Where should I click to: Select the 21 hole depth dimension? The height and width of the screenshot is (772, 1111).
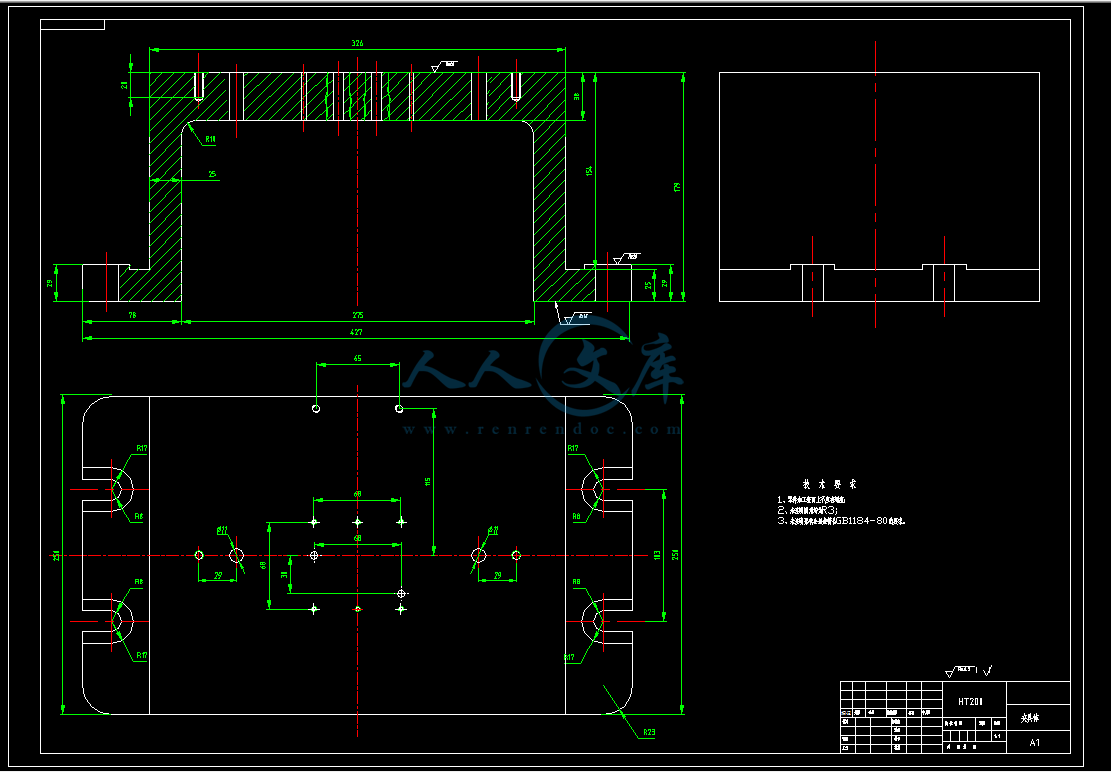tap(125, 85)
